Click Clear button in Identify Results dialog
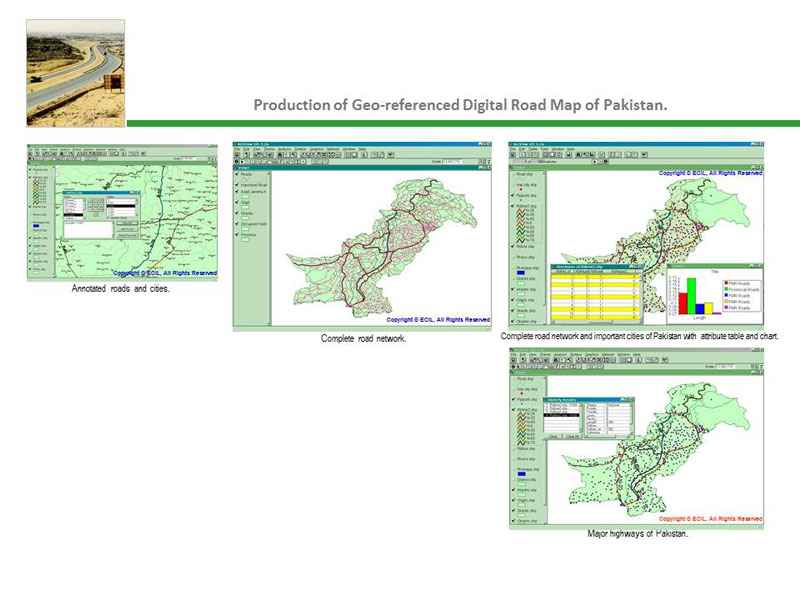Screen dimensions: 800x600 point(553,436)
